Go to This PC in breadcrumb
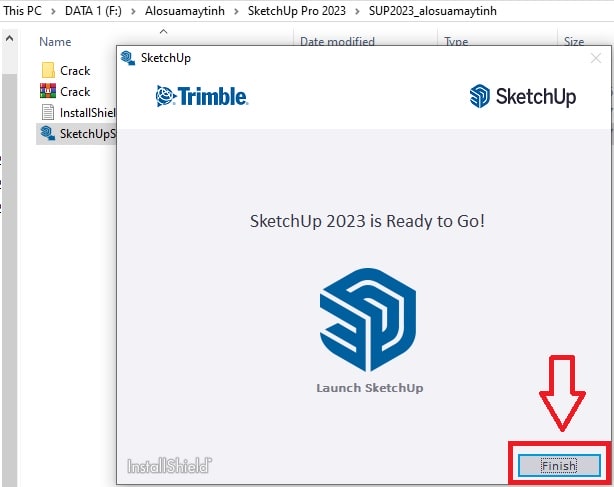The image size is (614, 487). [x=22, y=11]
